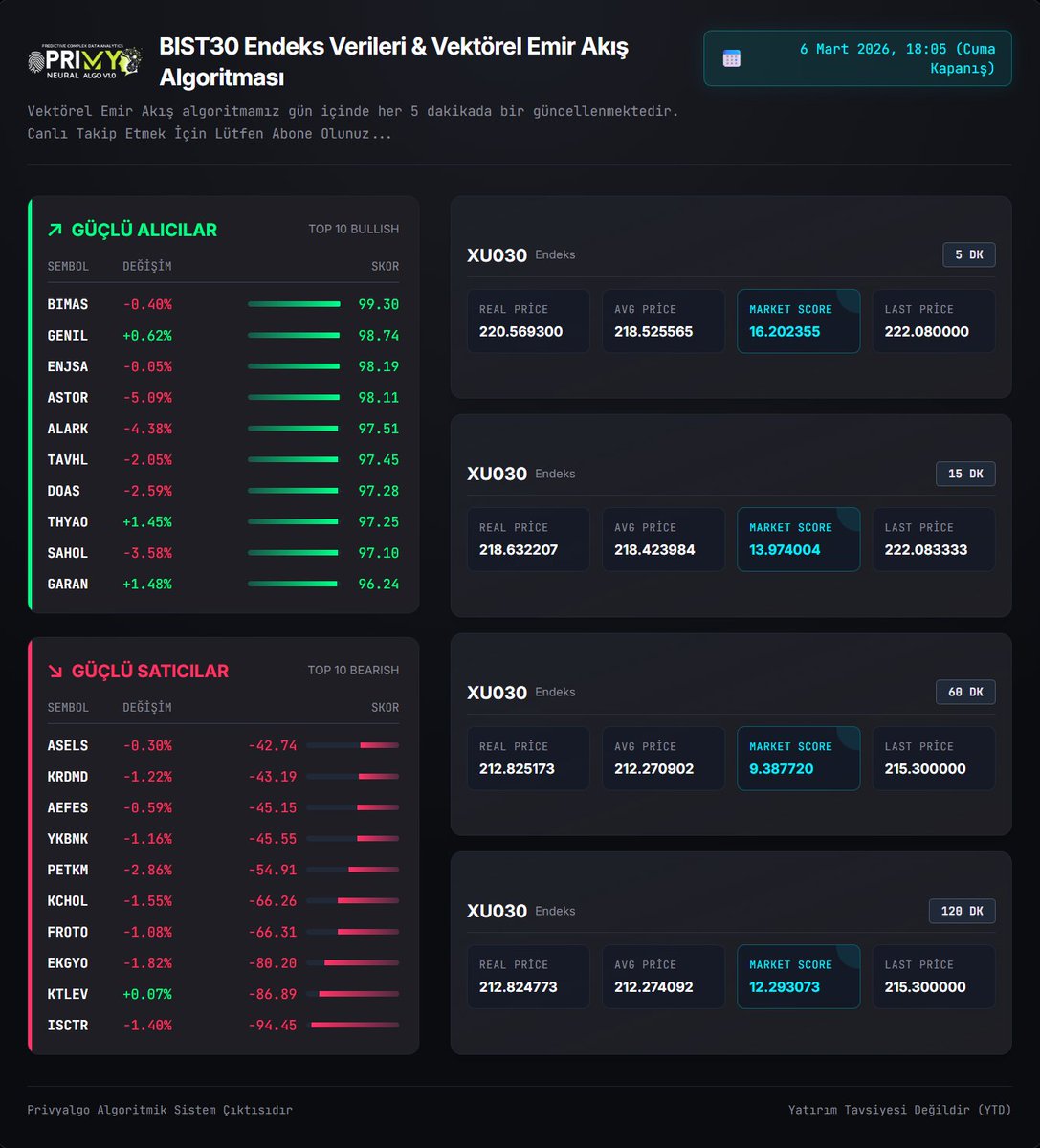Click Market Score 9.387720 card
This screenshot has width=1040, height=1148.
point(798,759)
